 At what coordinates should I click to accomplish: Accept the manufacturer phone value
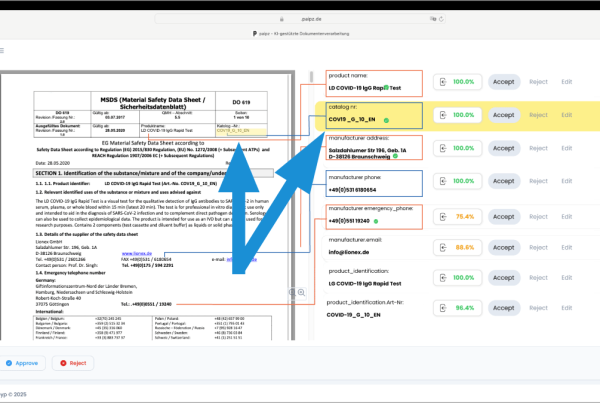(x=504, y=181)
